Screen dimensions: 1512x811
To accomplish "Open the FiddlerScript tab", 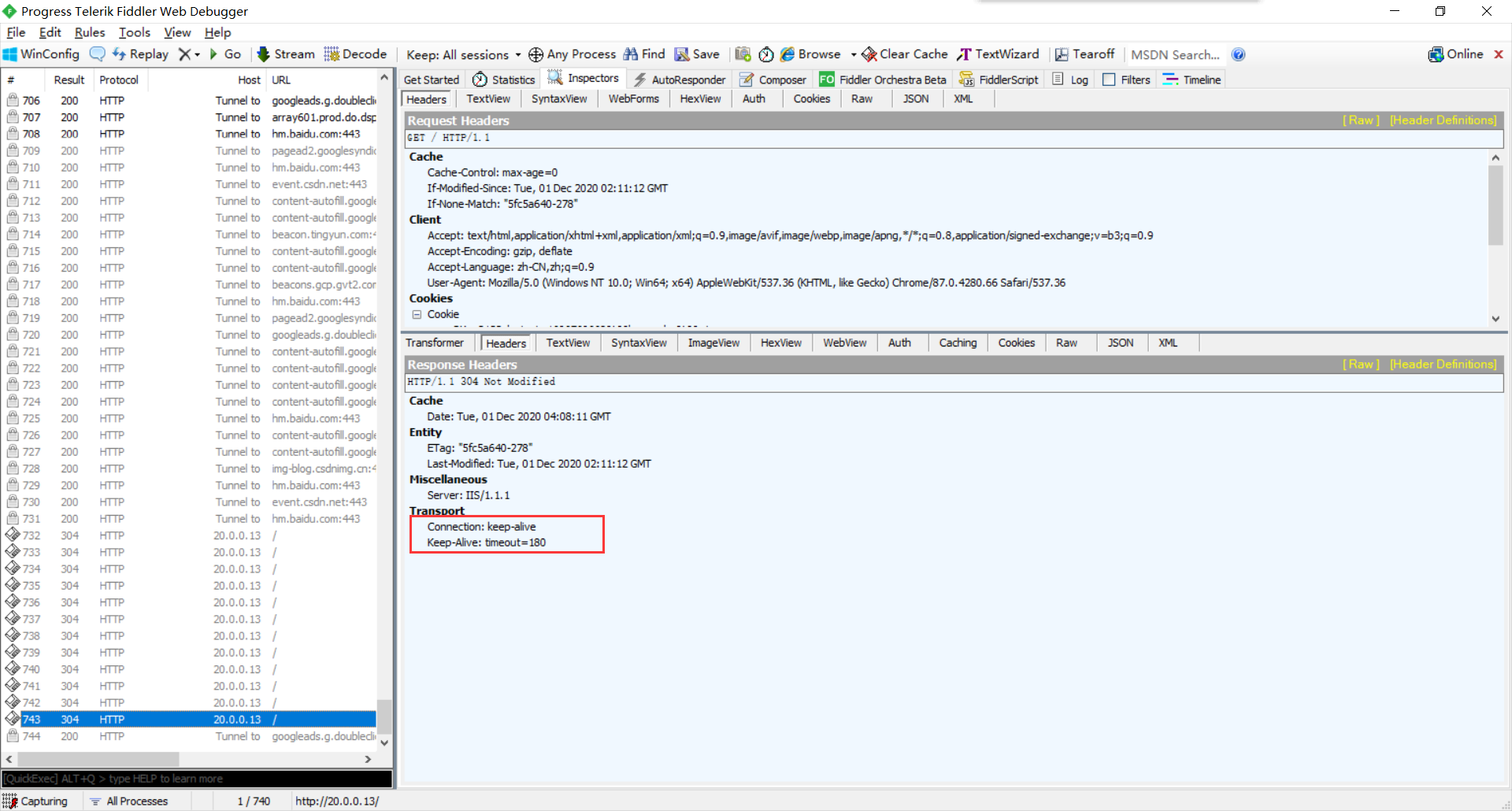I will 999,80.
